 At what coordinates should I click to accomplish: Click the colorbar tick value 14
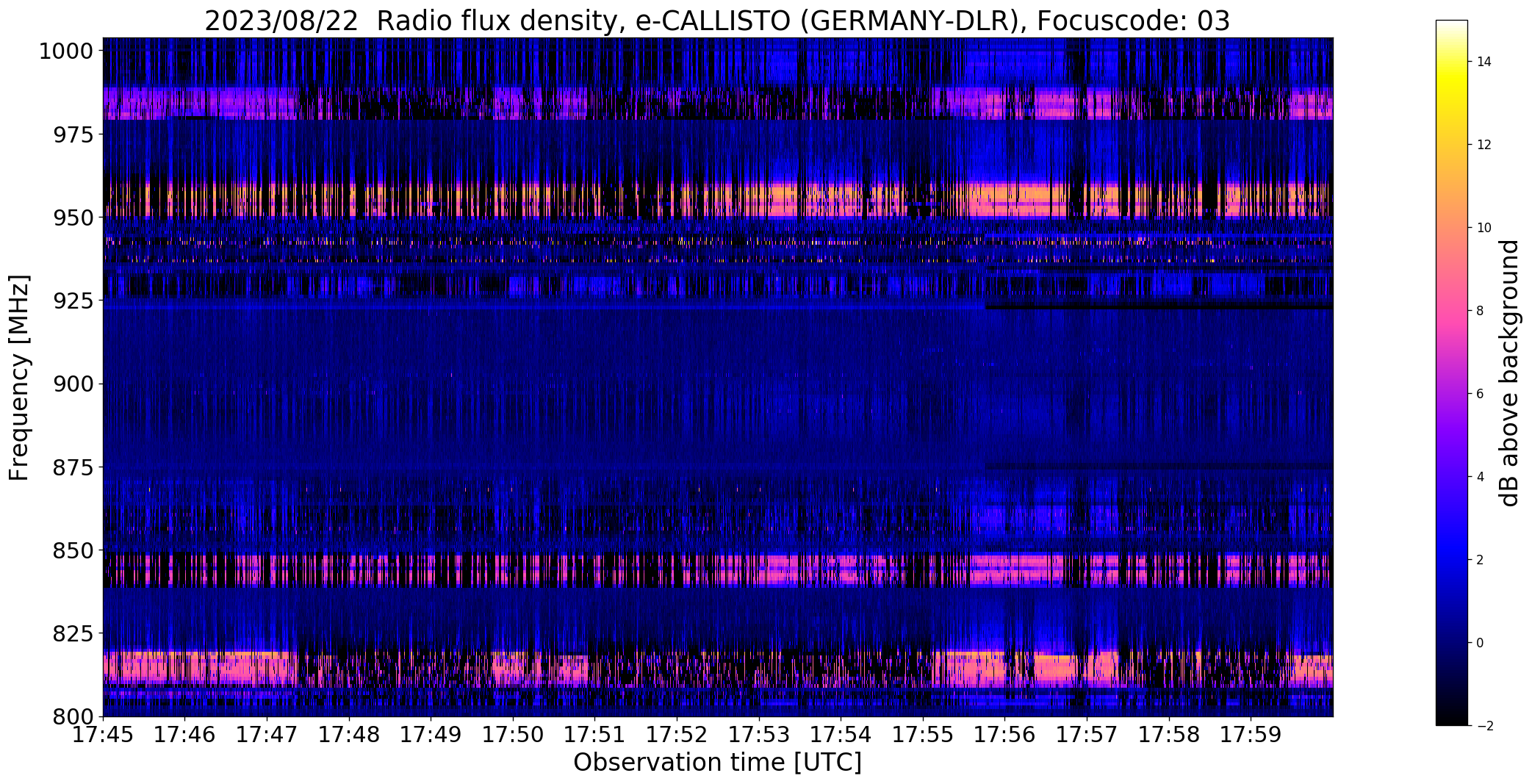tap(1484, 62)
